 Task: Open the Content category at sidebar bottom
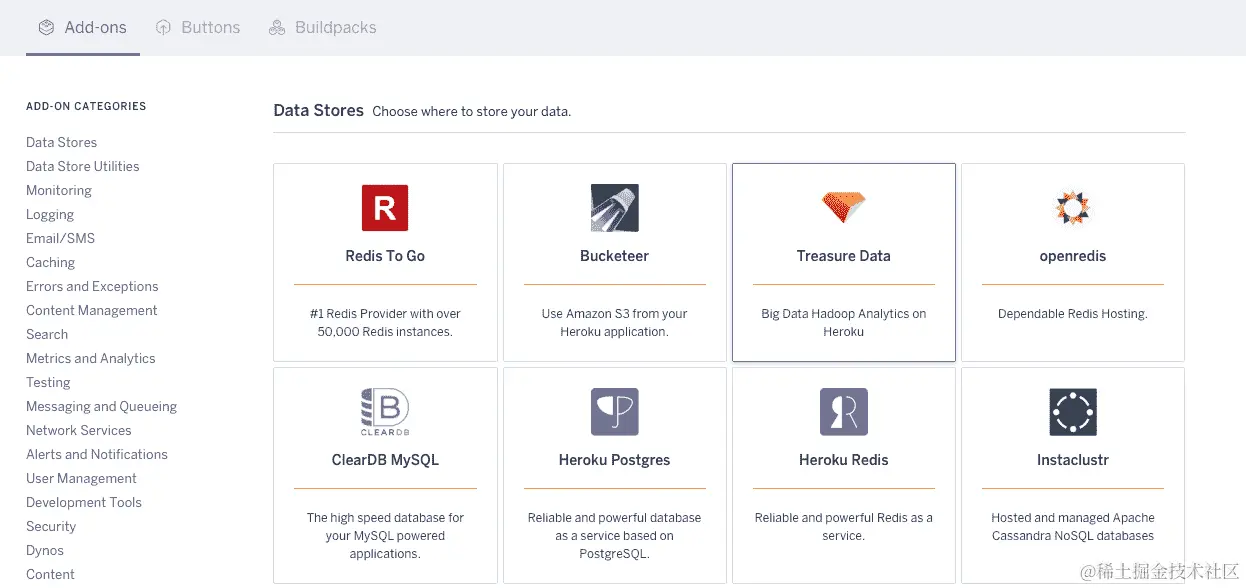(x=50, y=575)
